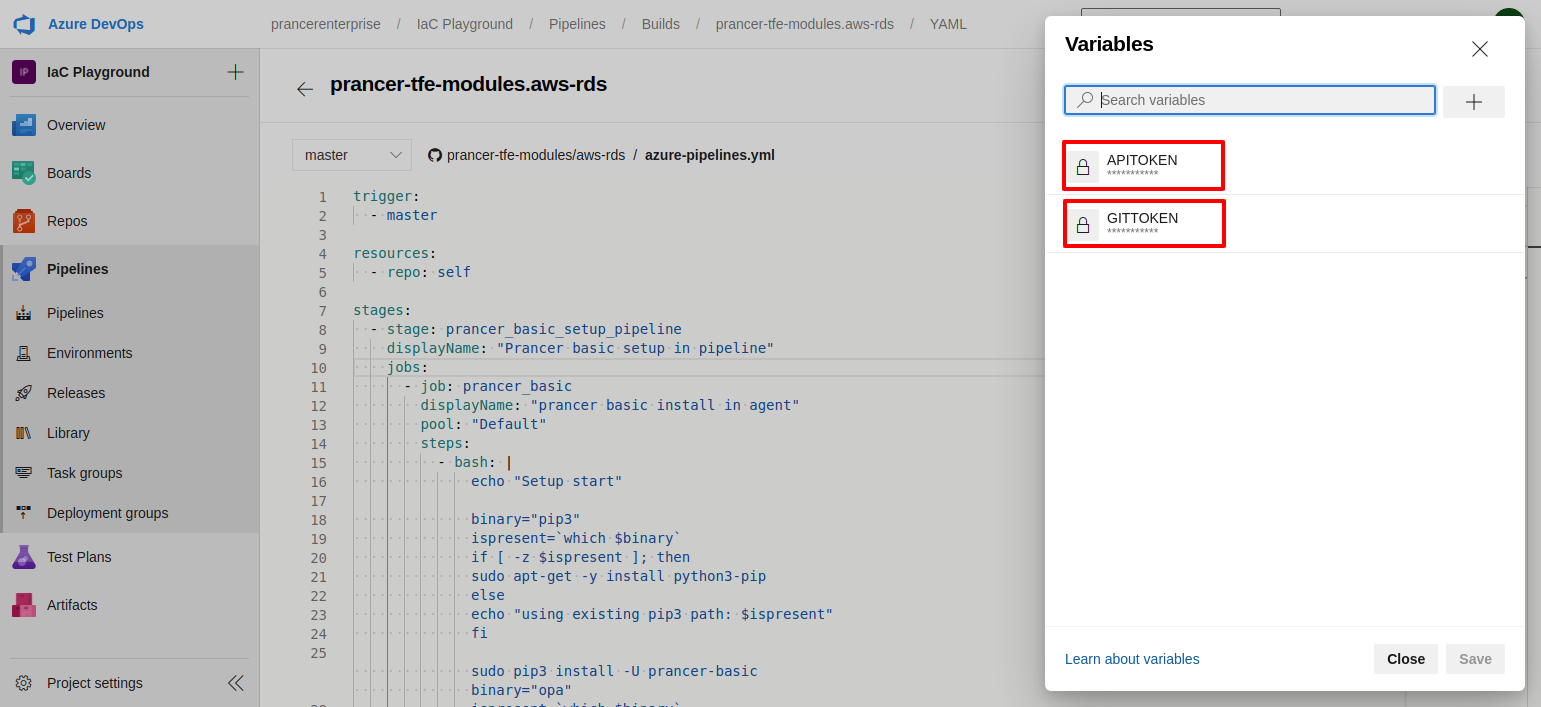Select Boards in the sidebar menu
Screen dimensions: 1541x707
[x=69, y=173]
